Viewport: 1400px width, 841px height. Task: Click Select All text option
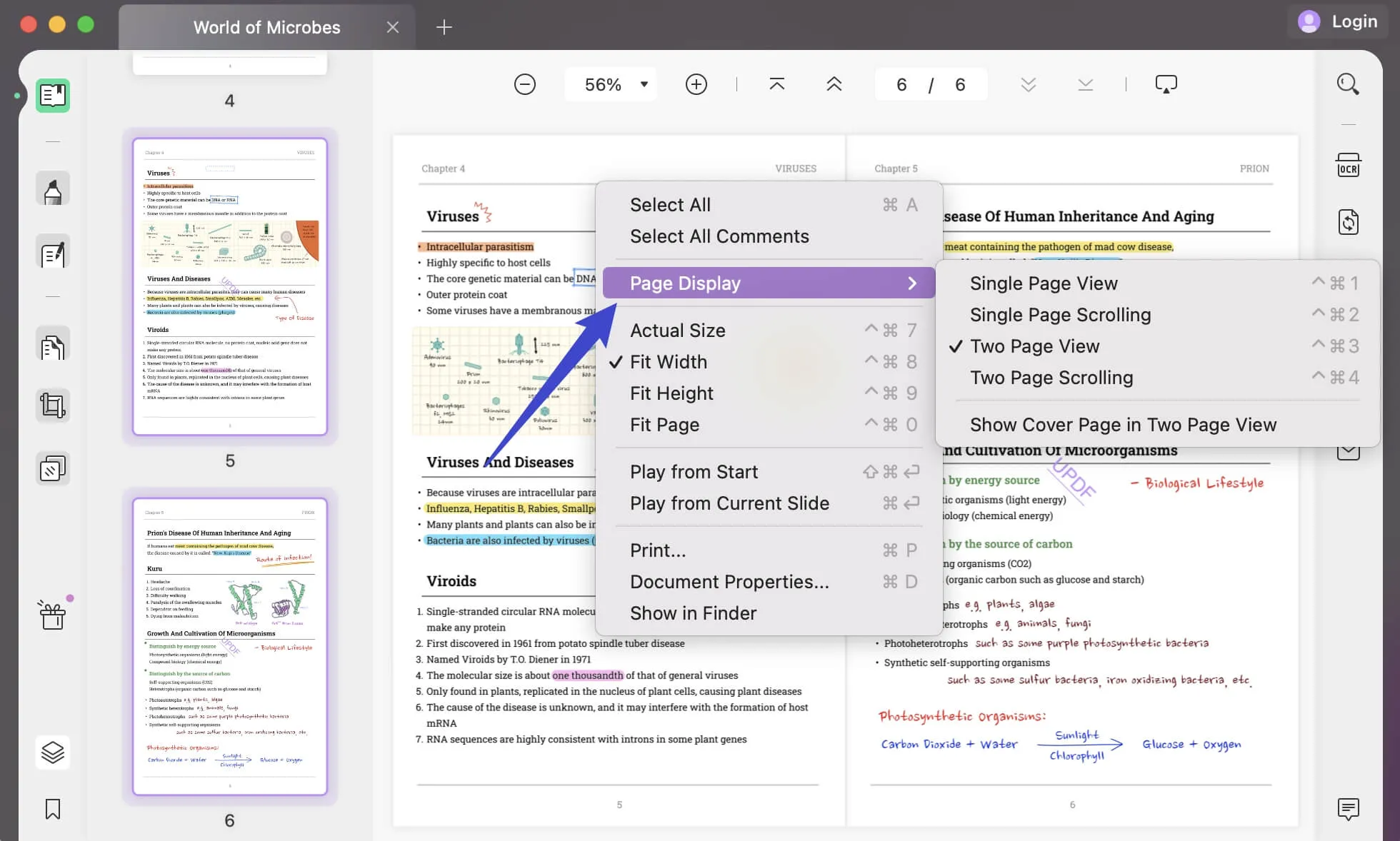pyautogui.click(x=670, y=205)
